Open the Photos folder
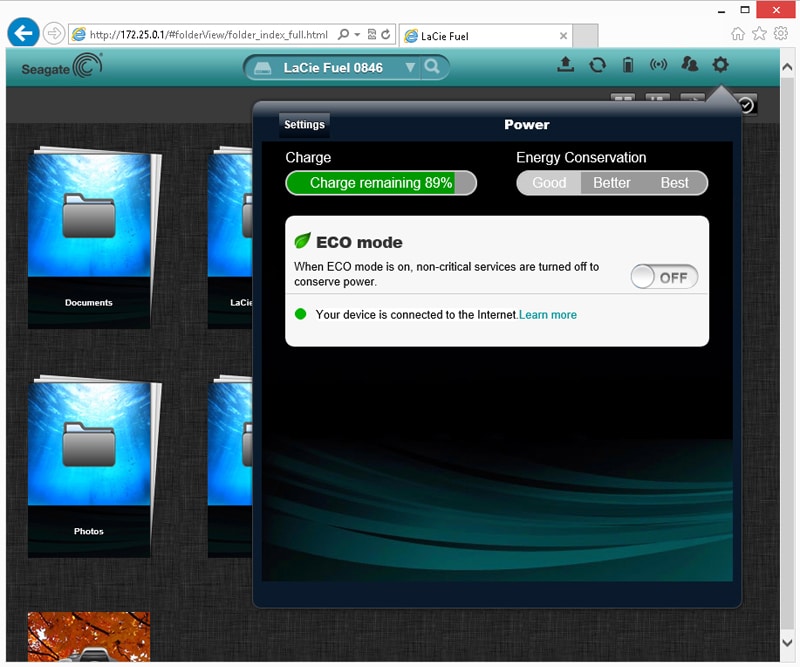This screenshot has height=667, width=800. click(x=89, y=467)
